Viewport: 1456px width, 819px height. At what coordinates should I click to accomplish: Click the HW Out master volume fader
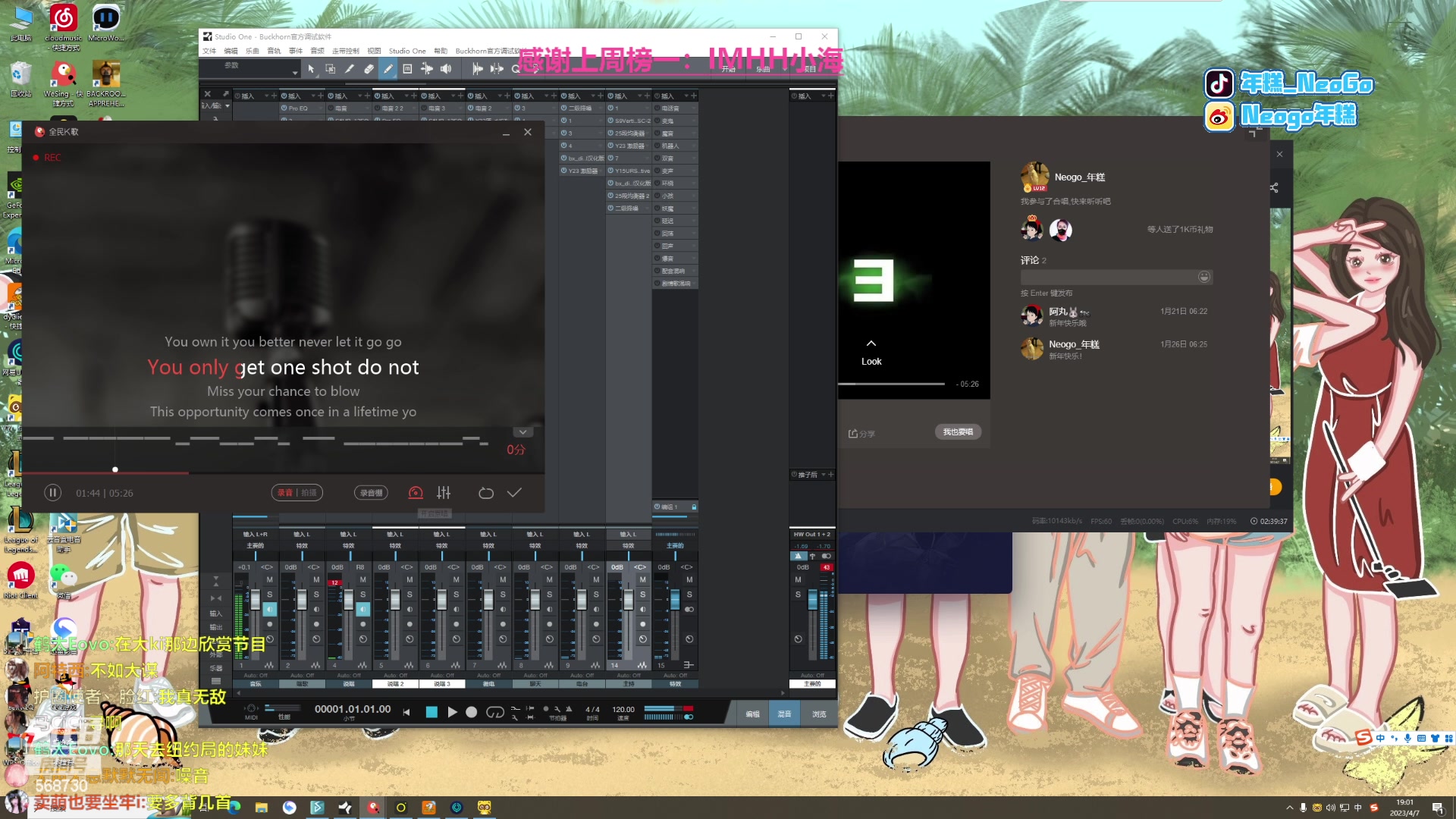pyautogui.click(x=813, y=599)
